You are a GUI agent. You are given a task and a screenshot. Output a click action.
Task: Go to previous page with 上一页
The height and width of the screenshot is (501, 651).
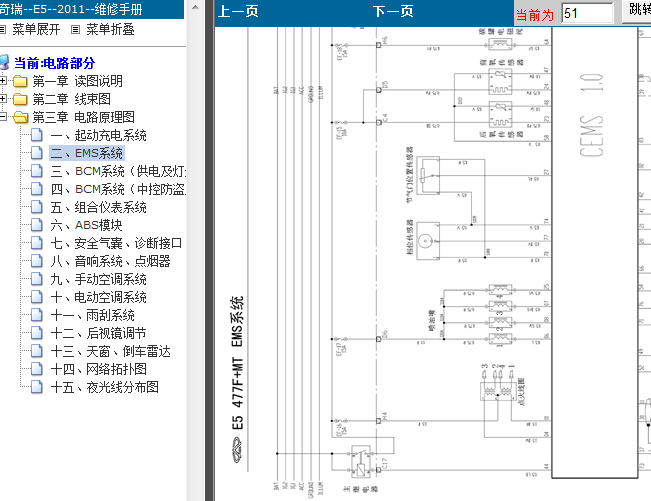pos(238,11)
